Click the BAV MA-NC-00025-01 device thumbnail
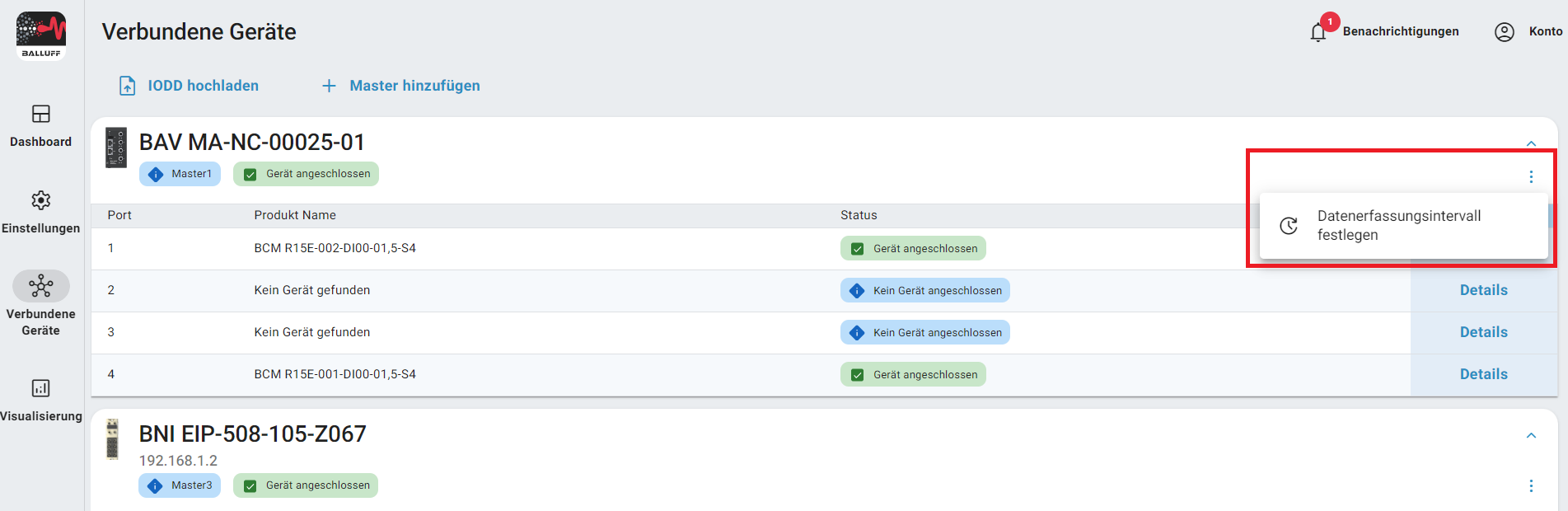Screen dimensions: 1568x511 coord(116,148)
